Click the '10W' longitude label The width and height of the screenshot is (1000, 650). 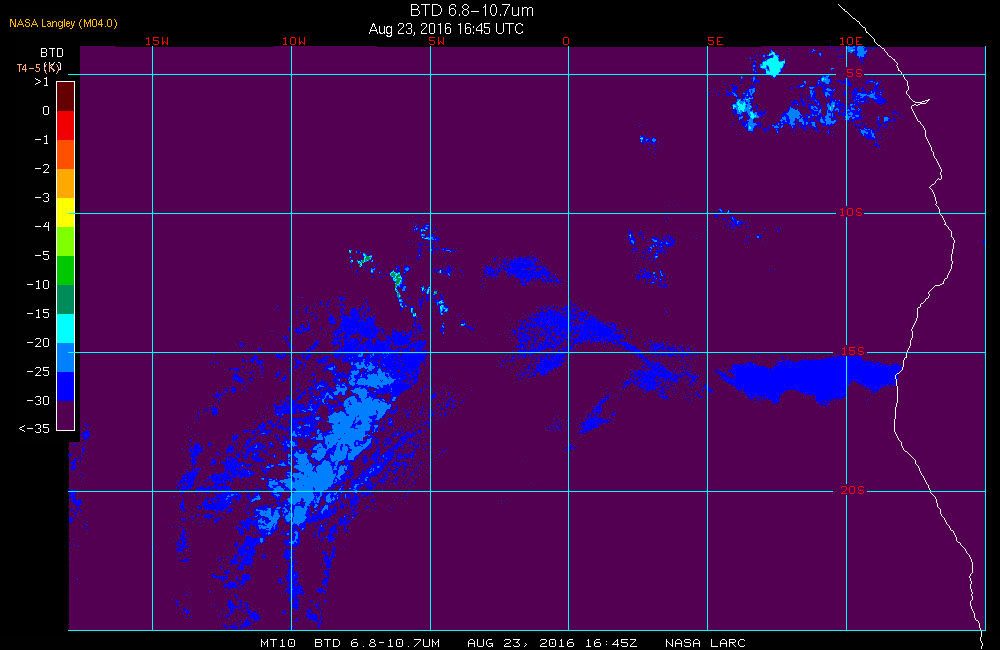[x=294, y=41]
